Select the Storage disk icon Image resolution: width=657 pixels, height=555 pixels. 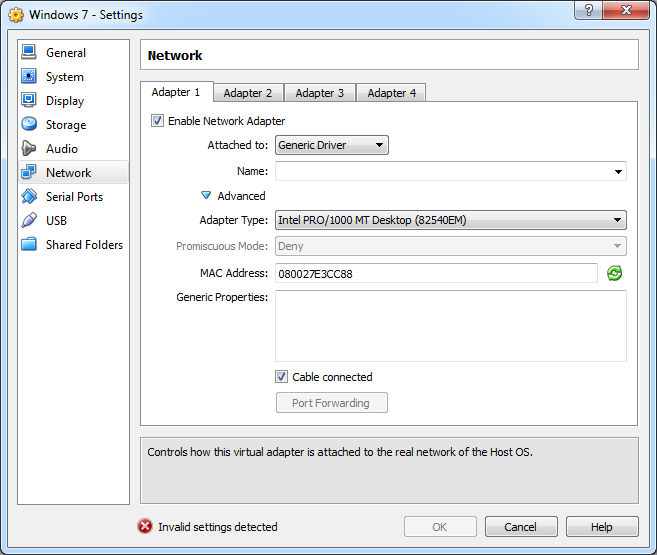click(28, 124)
